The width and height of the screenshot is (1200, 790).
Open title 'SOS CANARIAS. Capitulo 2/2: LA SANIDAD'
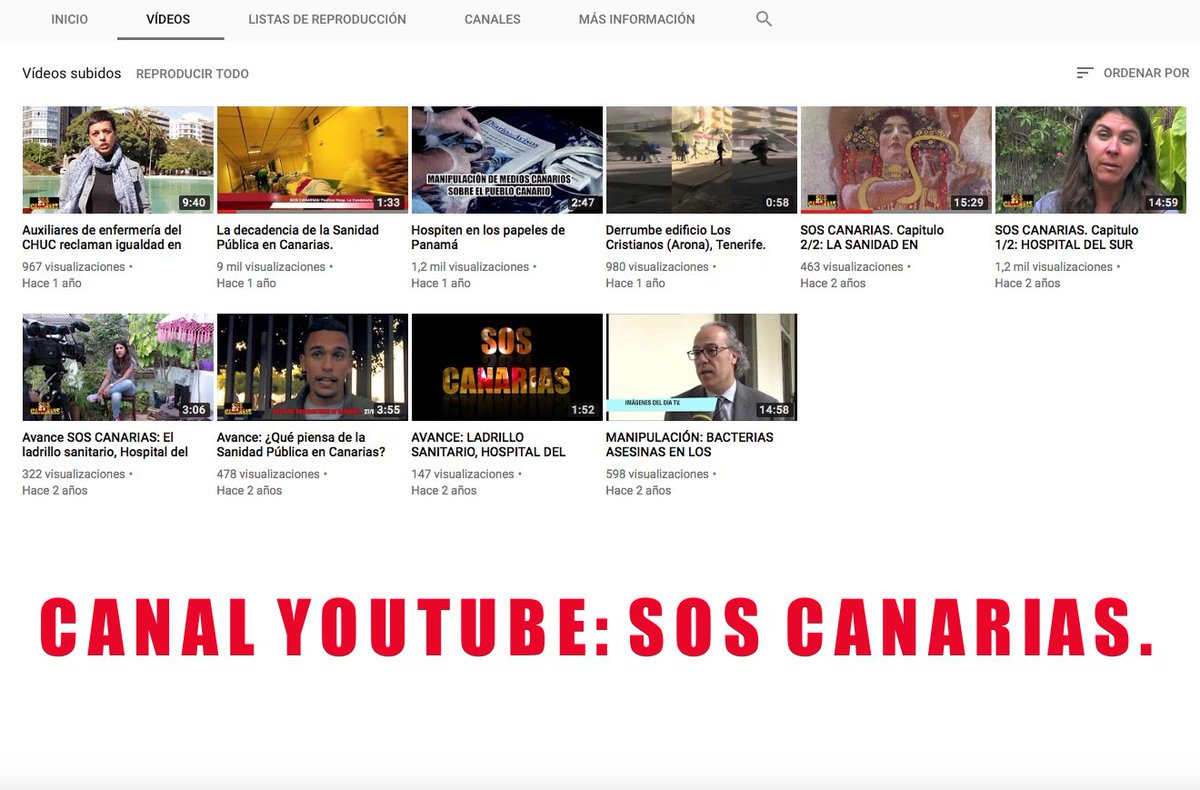(872, 238)
